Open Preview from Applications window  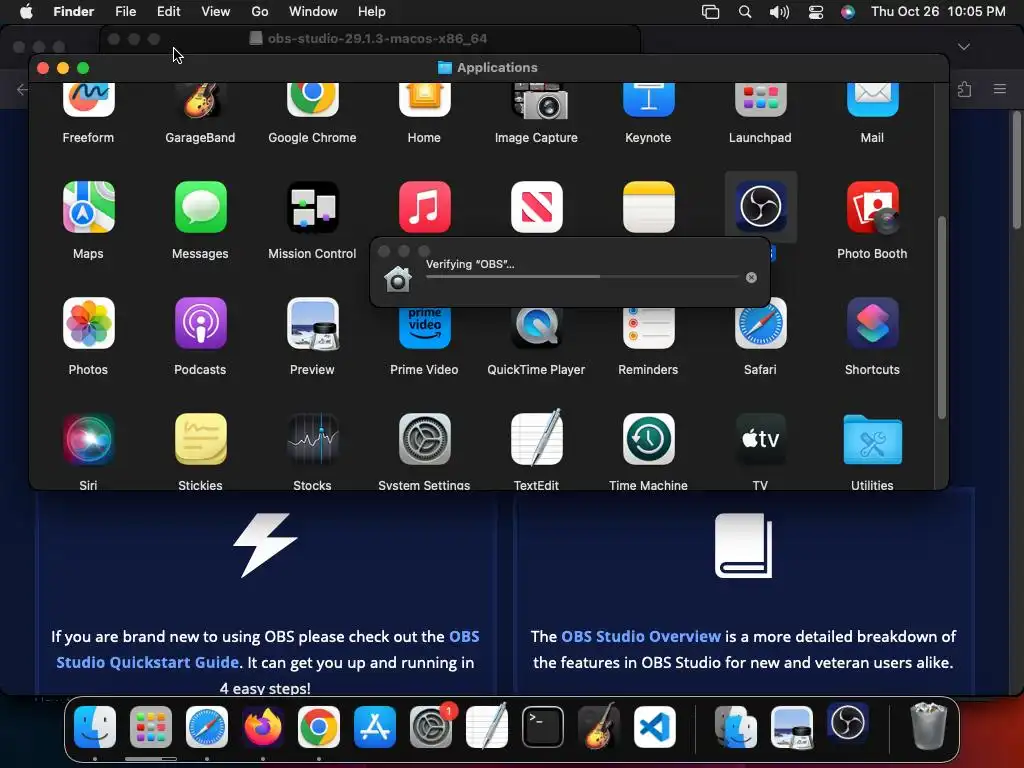(312, 323)
